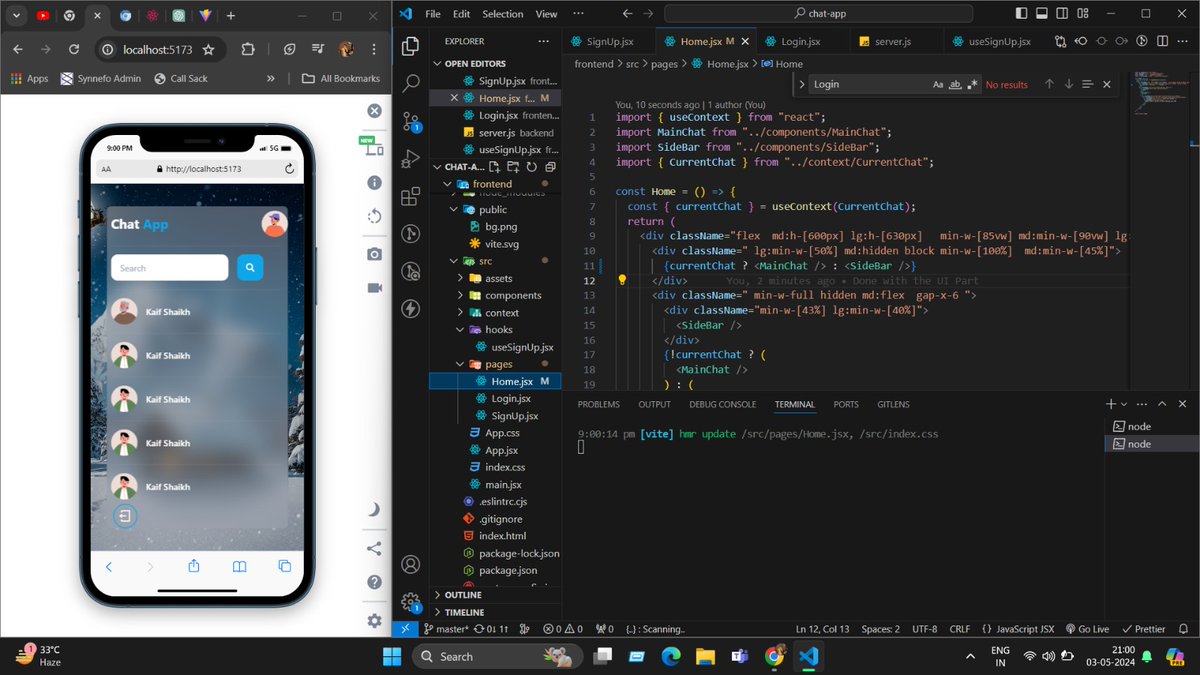Open the Search view in the activity bar
1200x675 pixels.
point(410,84)
